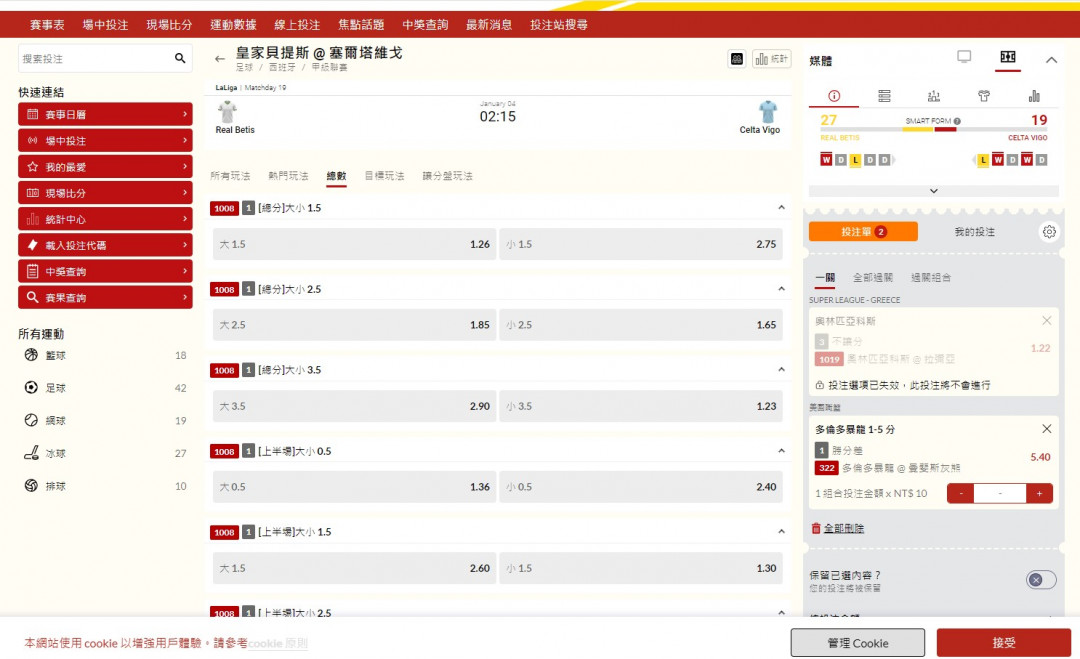Click the 搜索投注 search input
Screen dimensions: 1080x659
(x=95, y=59)
